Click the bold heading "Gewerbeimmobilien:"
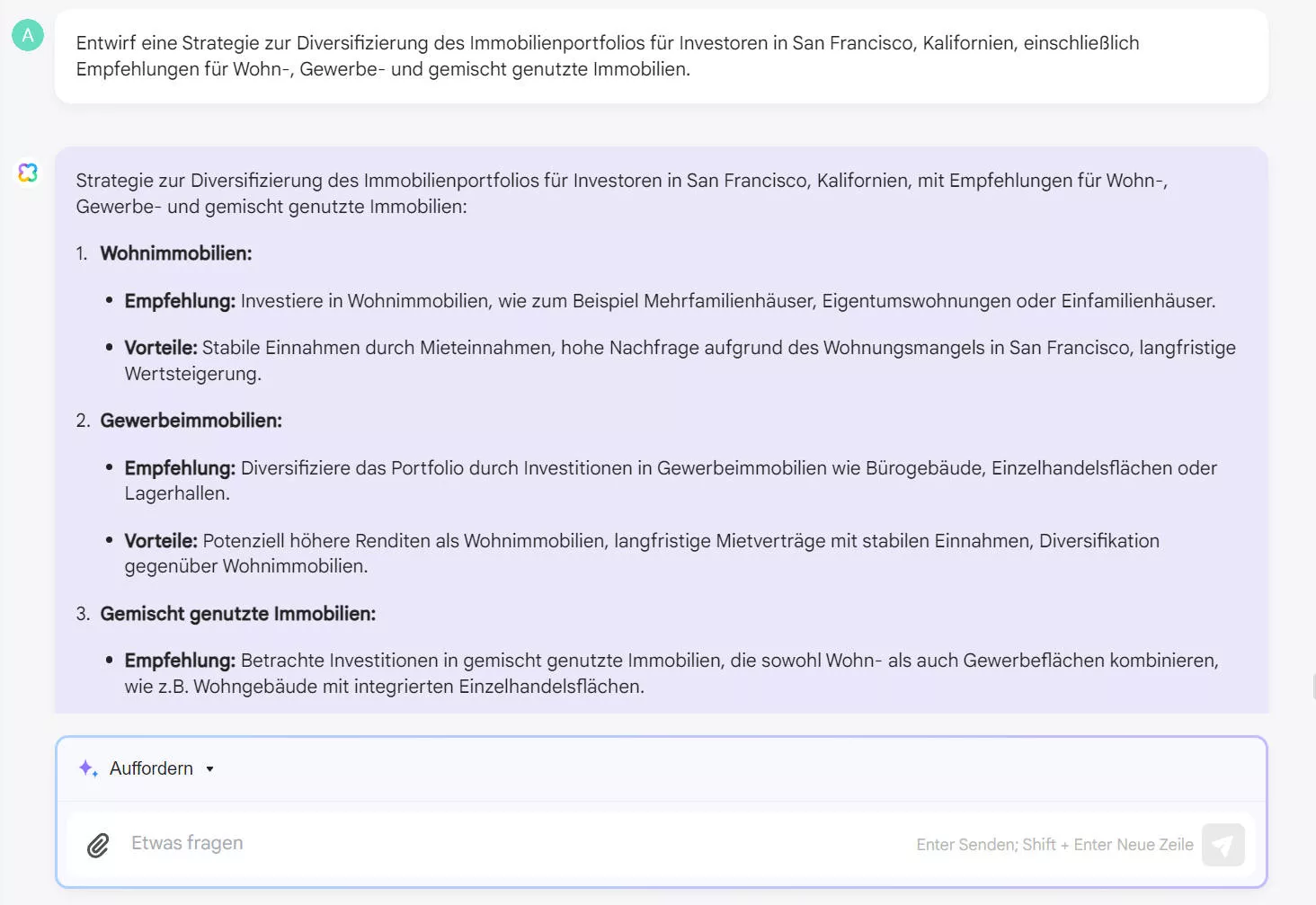 click(192, 421)
